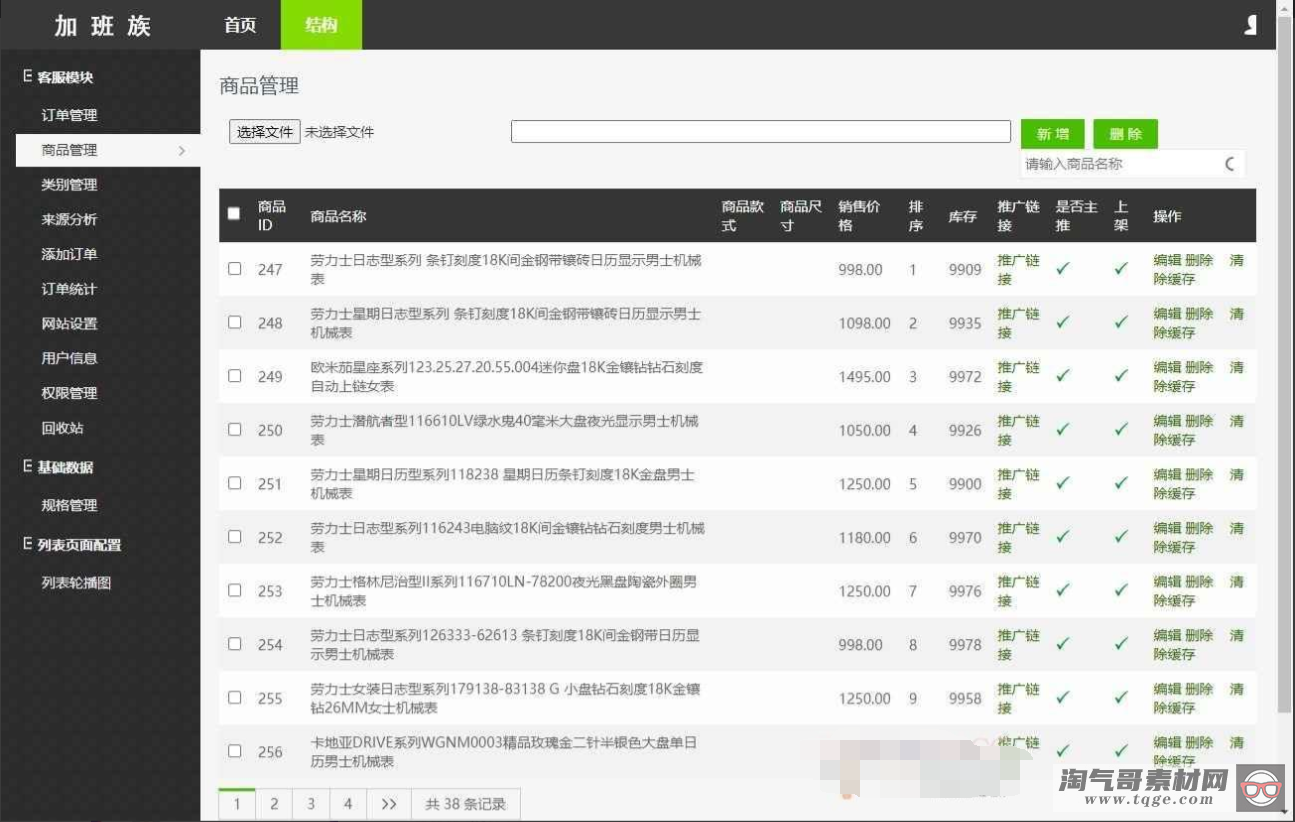Check the box for product ID 251

234,483
